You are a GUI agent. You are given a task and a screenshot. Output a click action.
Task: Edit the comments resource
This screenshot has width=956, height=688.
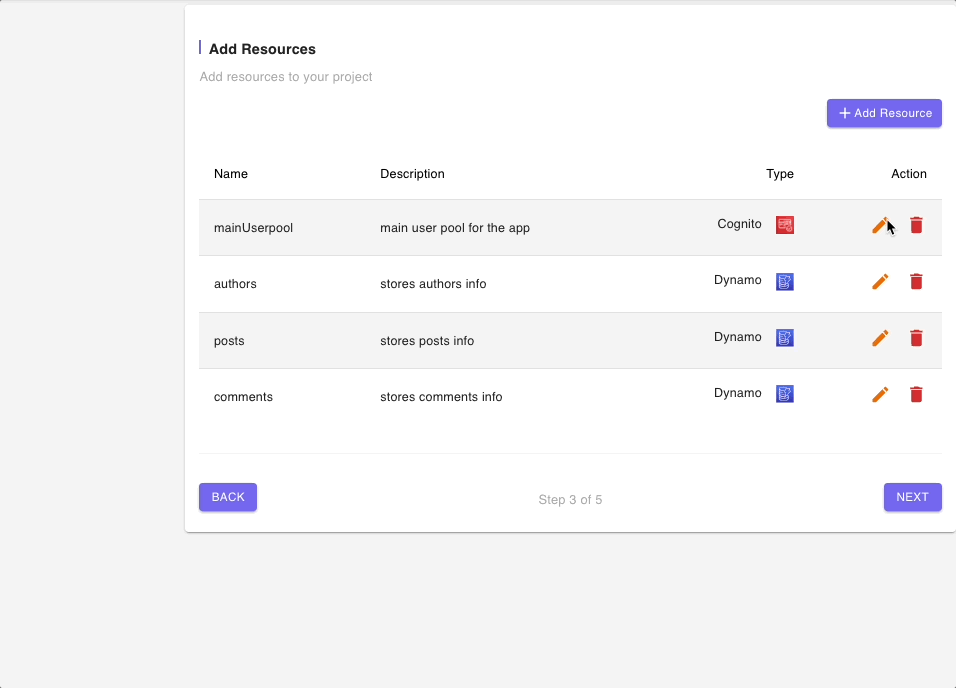coord(880,395)
